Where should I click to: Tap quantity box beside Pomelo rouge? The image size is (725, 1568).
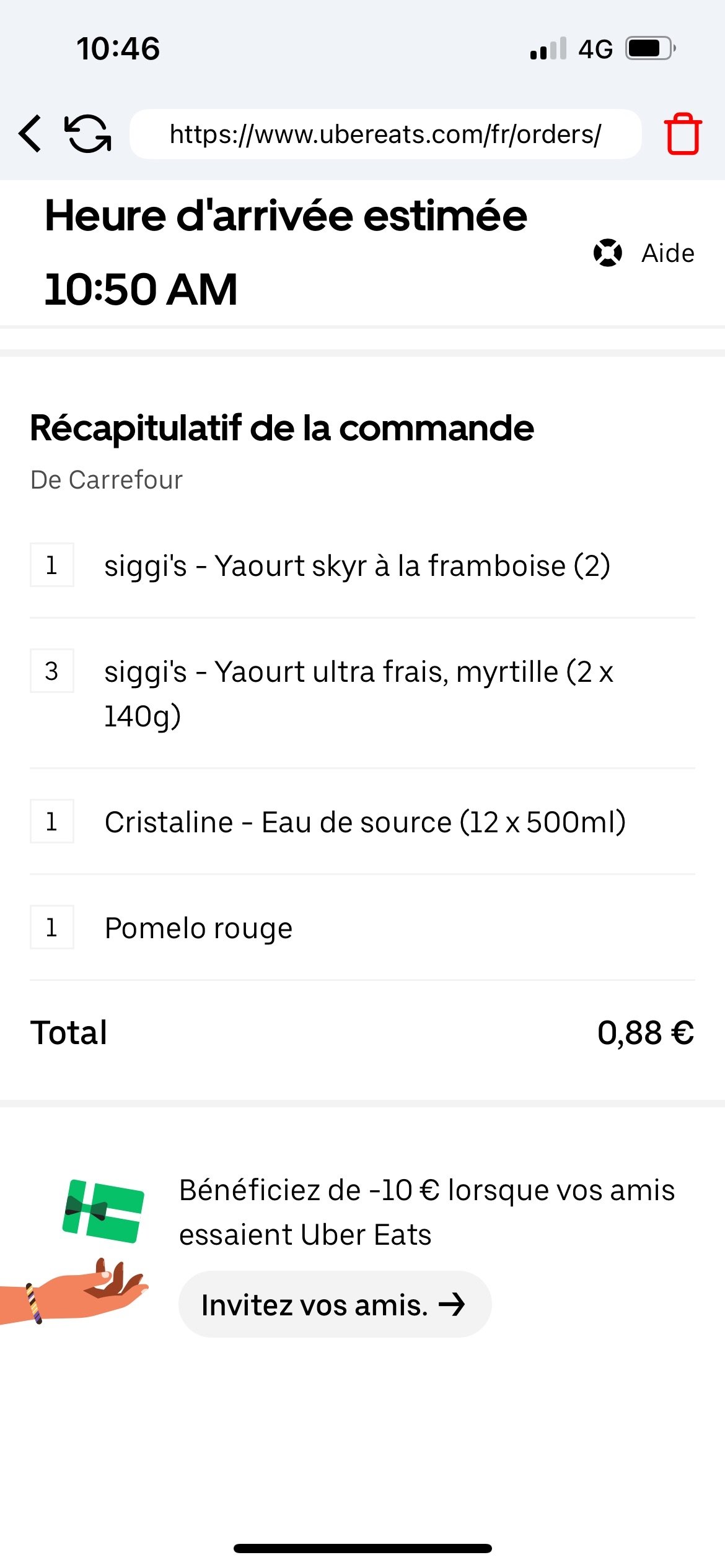(x=52, y=927)
